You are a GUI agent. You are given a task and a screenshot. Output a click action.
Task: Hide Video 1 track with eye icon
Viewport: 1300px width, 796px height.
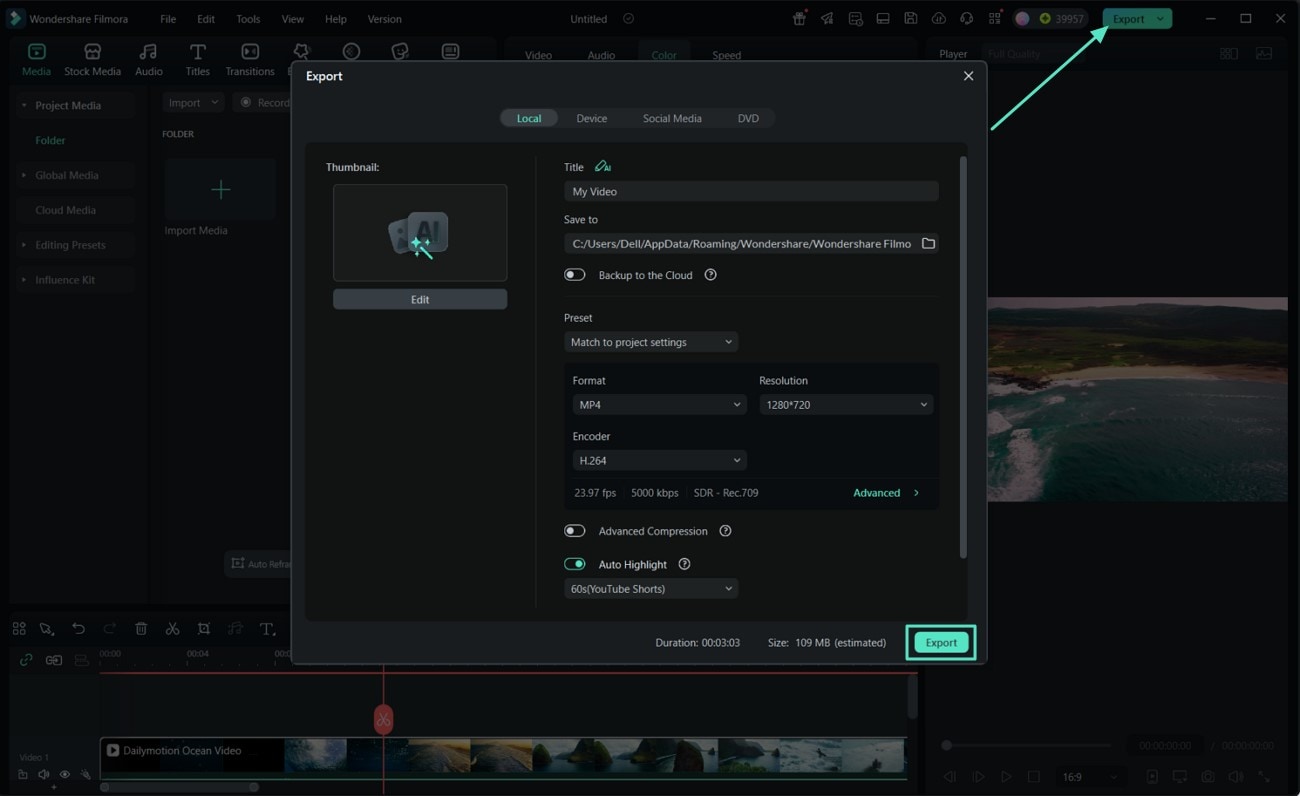click(65, 775)
